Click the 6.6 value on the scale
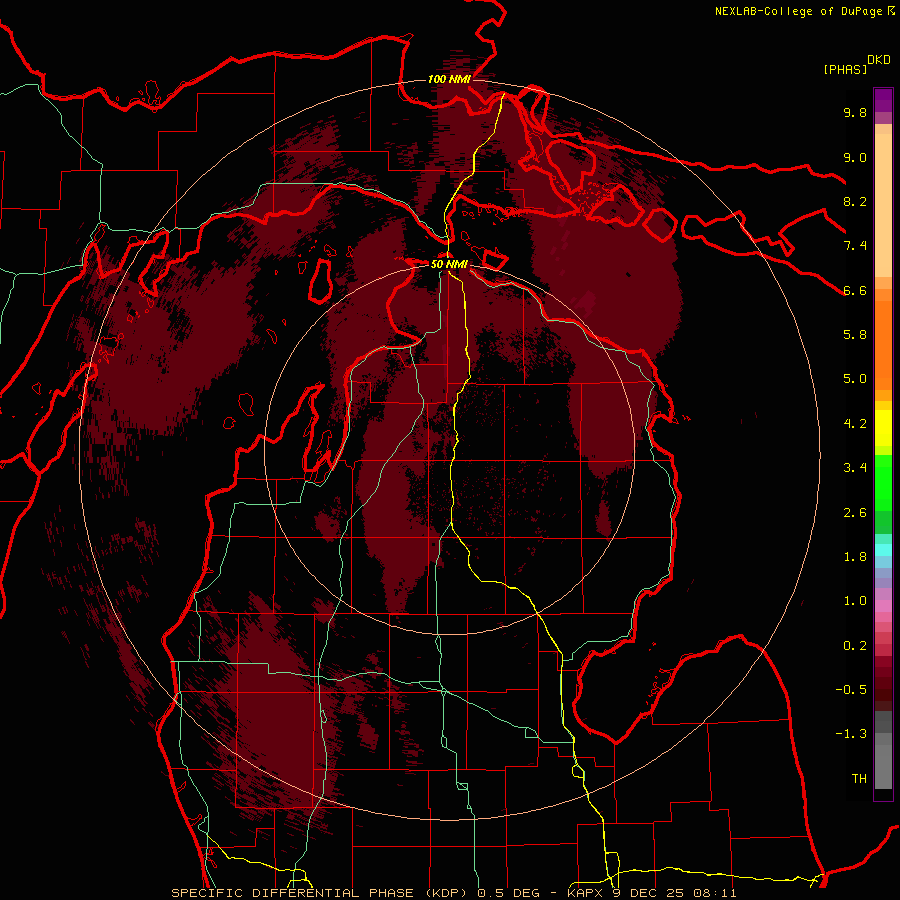Viewport: 900px width, 900px height. 855,290
